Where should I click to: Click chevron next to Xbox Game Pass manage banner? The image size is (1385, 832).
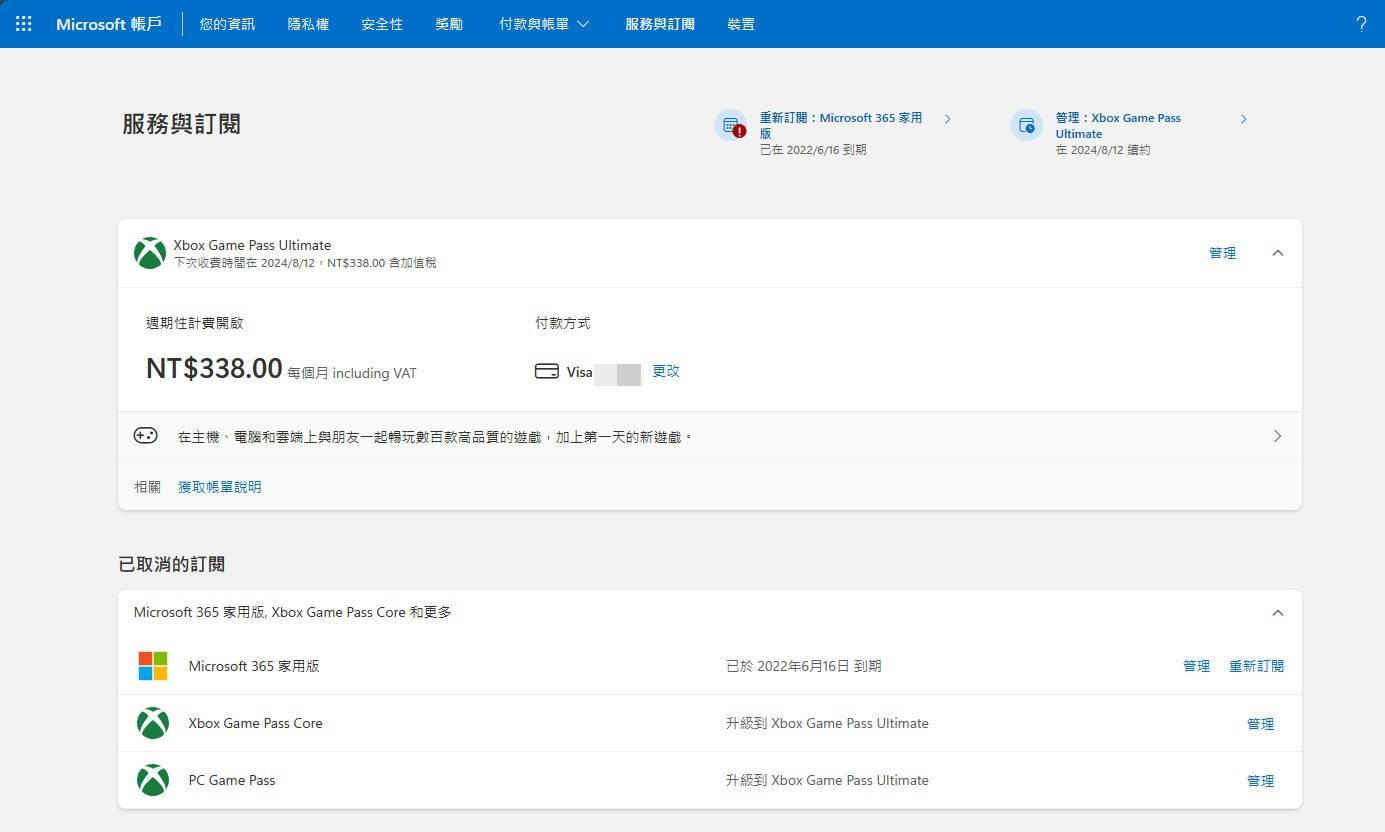pos(1244,119)
